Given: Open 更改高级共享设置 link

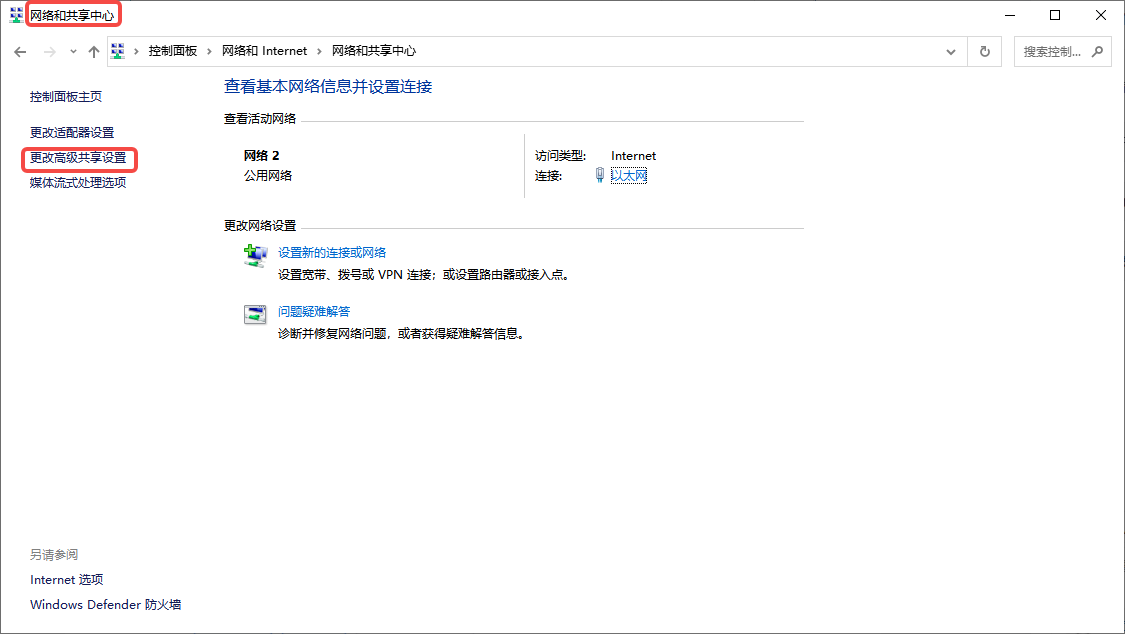Looking at the screenshot, I should (x=78, y=158).
